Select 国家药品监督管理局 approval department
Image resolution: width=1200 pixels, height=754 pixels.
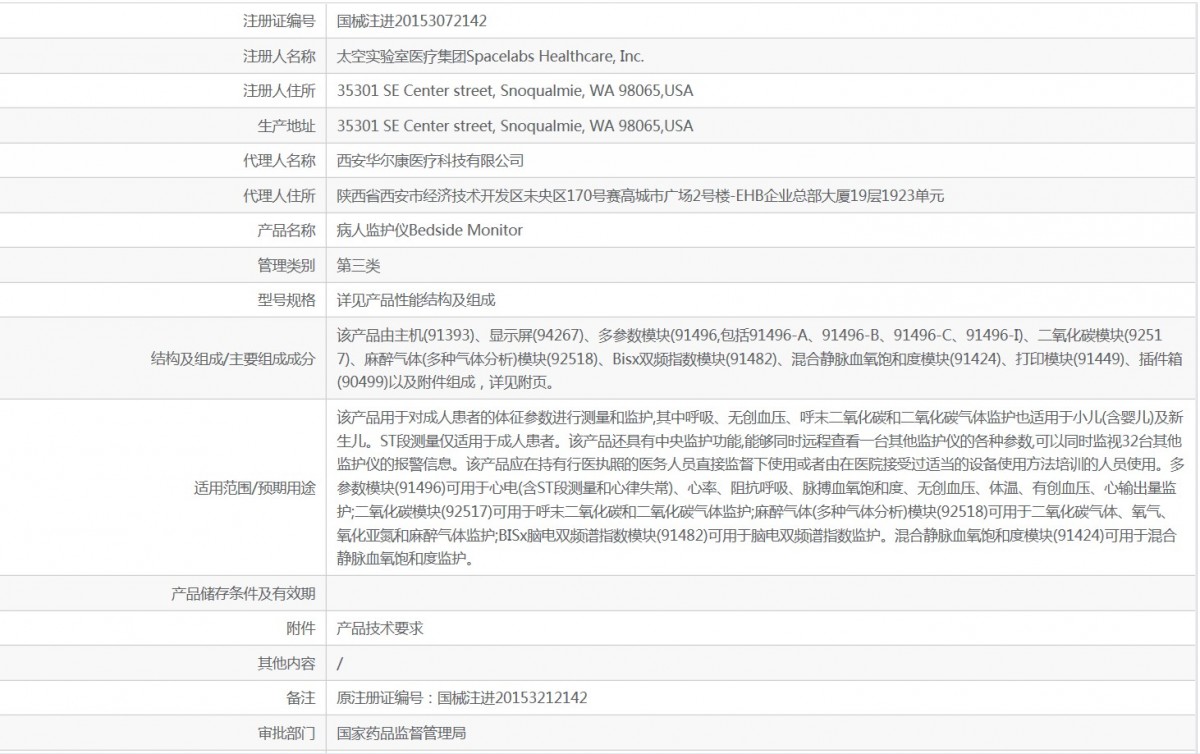click(402, 733)
